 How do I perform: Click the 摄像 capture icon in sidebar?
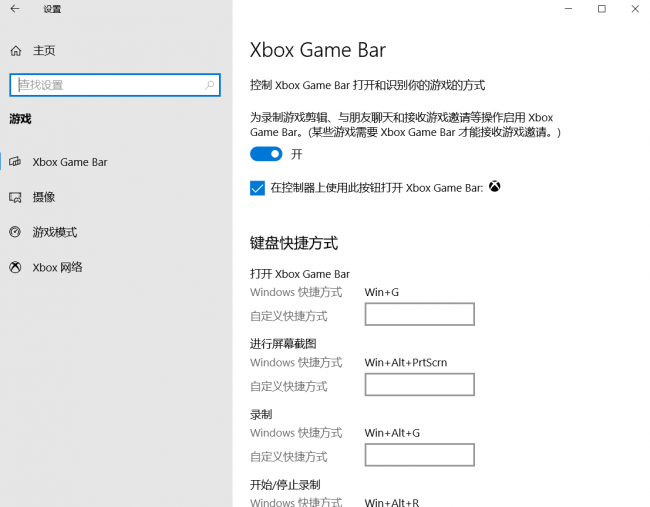click(x=15, y=197)
